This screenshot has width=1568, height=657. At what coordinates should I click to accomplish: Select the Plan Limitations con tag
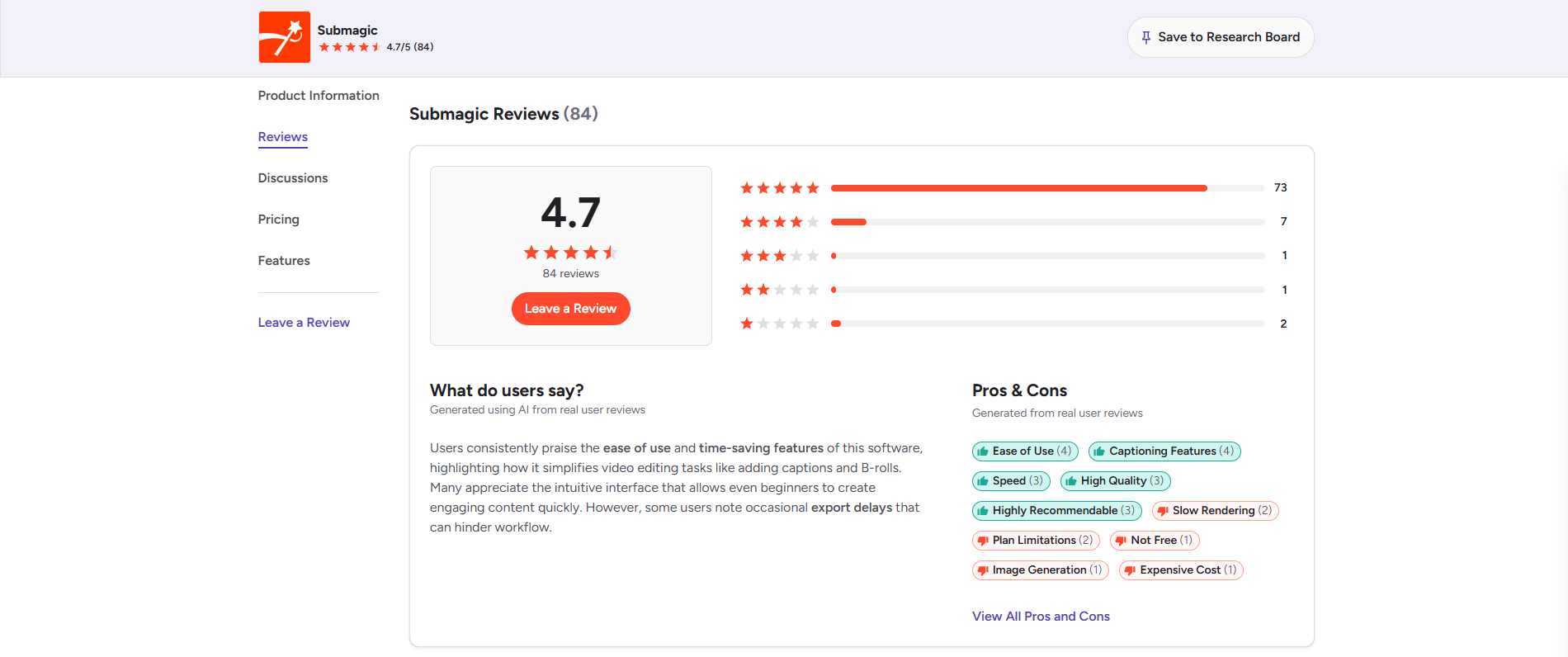pyautogui.click(x=1036, y=541)
